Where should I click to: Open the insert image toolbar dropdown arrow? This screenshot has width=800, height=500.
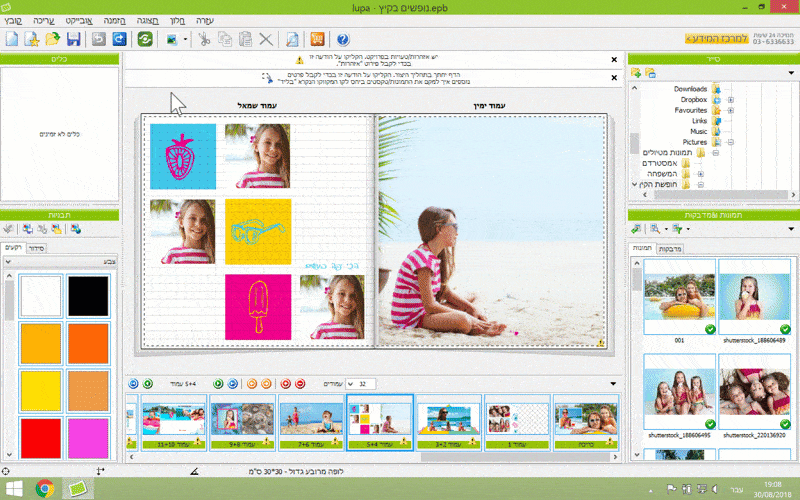(x=185, y=40)
